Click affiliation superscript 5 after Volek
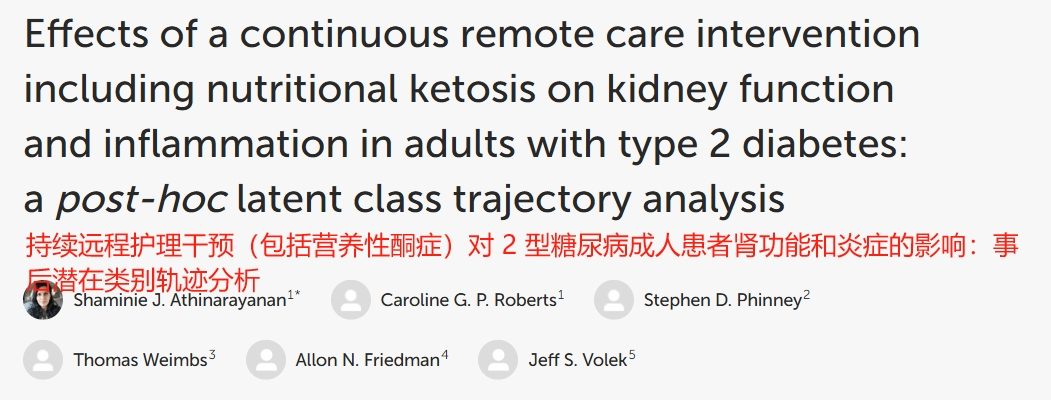 point(632,356)
